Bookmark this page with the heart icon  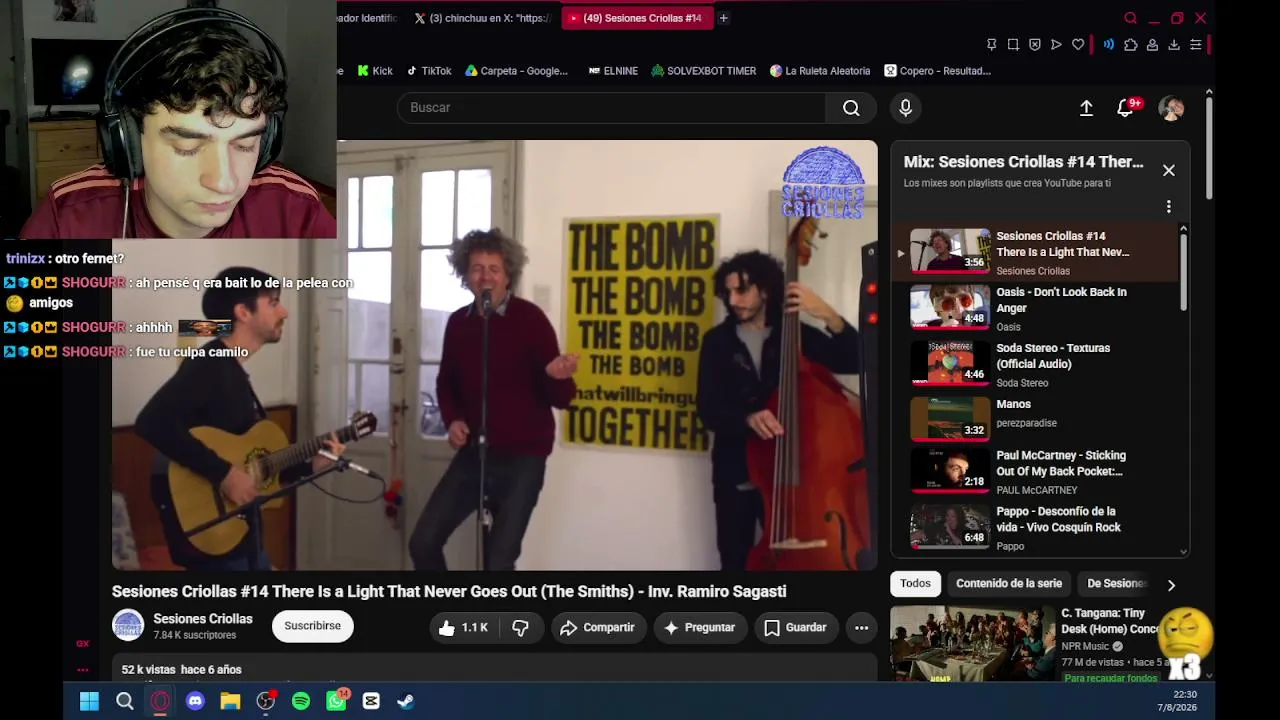coord(1078,44)
